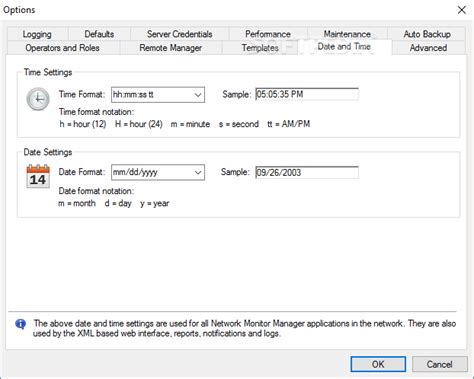
Task: Click the 'Time format notation:' label
Action: click(x=96, y=112)
